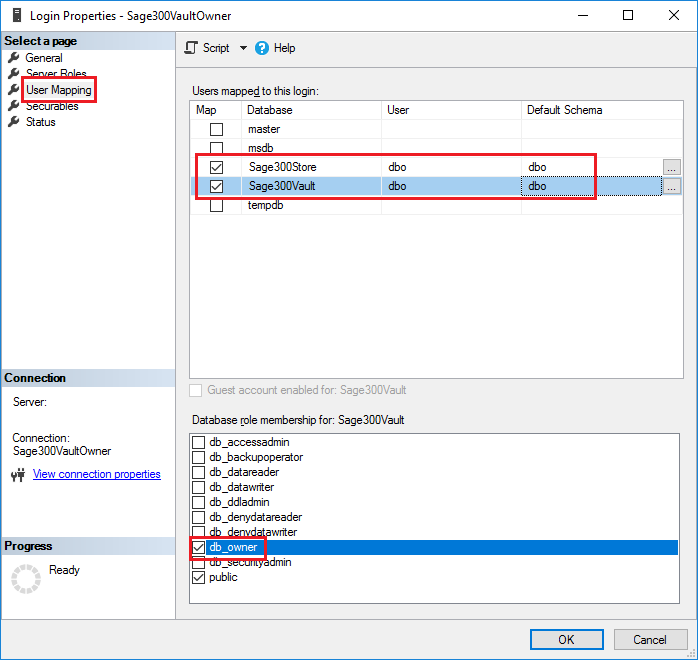The image size is (698, 660).
Task: Click the server icon in the title bar
Action: pos(17,16)
